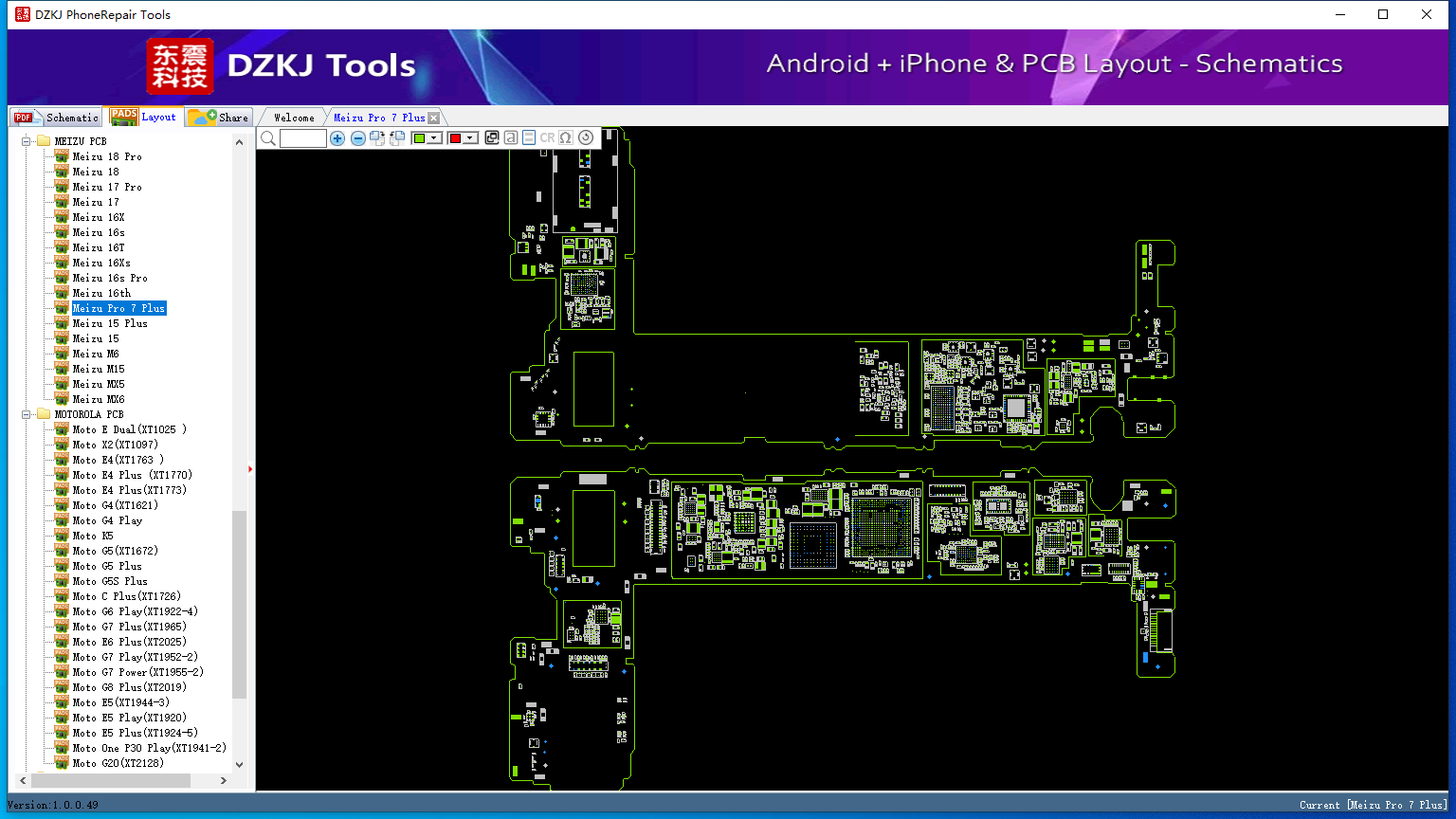The width and height of the screenshot is (1456, 819).
Task: Click the Current [Meizu Pro 7 Plus] status text
Action: pos(1374,805)
